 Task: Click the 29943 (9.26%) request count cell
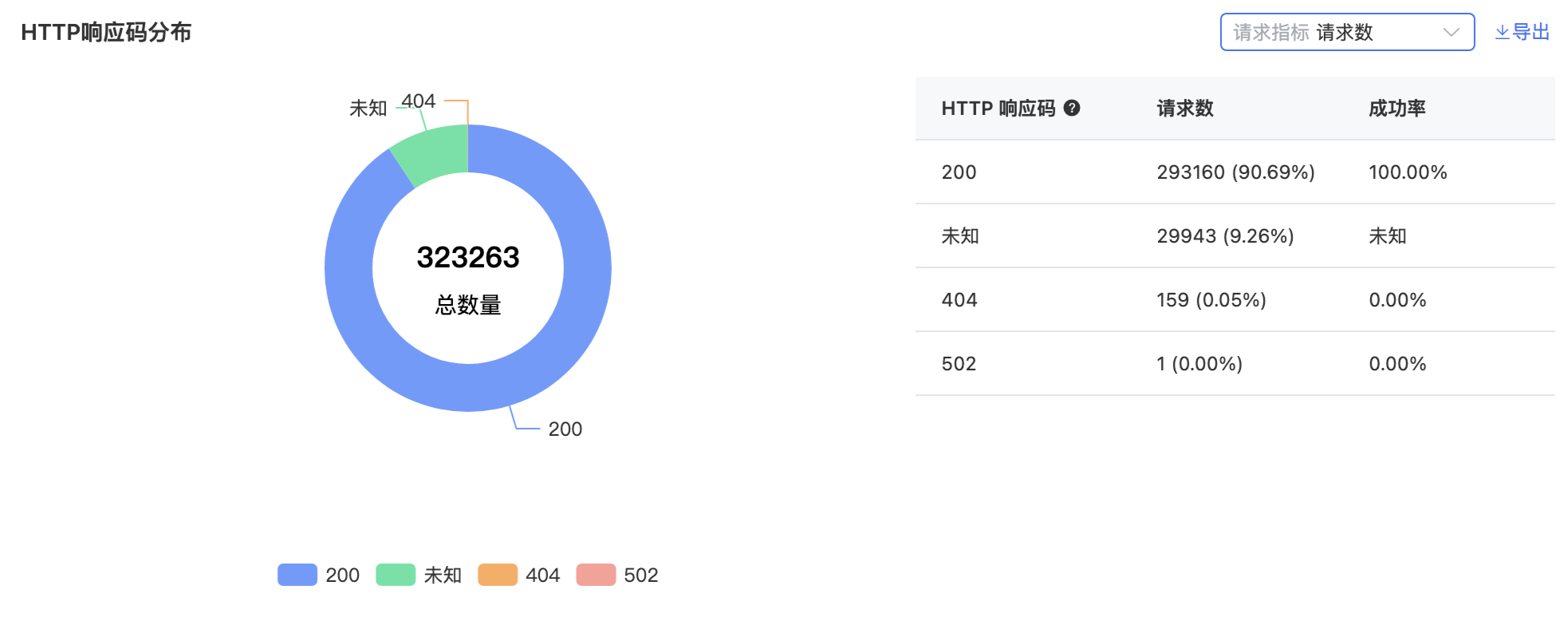tap(1225, 235)
